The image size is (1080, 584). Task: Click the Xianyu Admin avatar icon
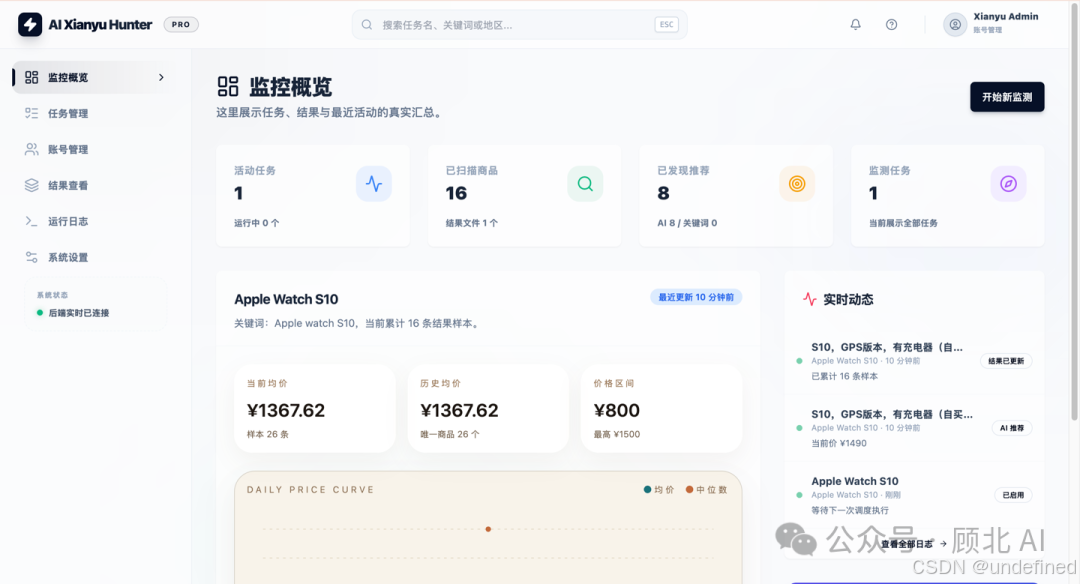(955, 25)
